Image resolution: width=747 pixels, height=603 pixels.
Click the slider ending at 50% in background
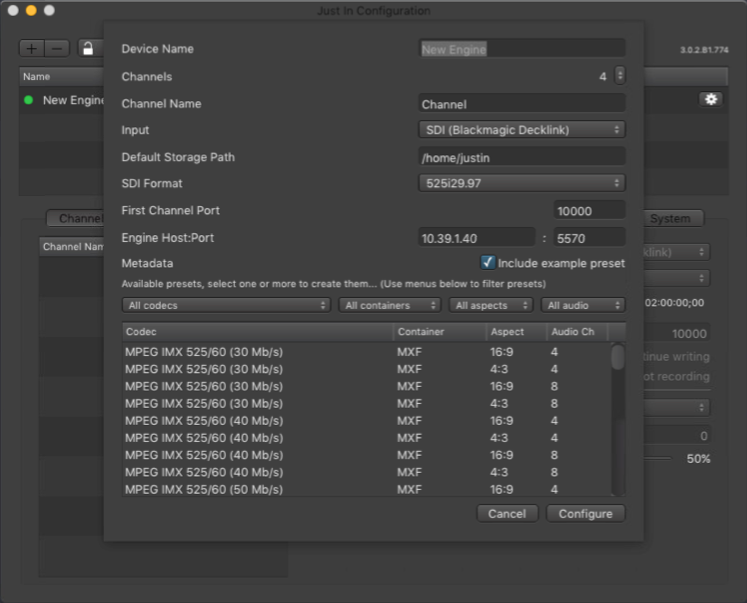[658, 459]
